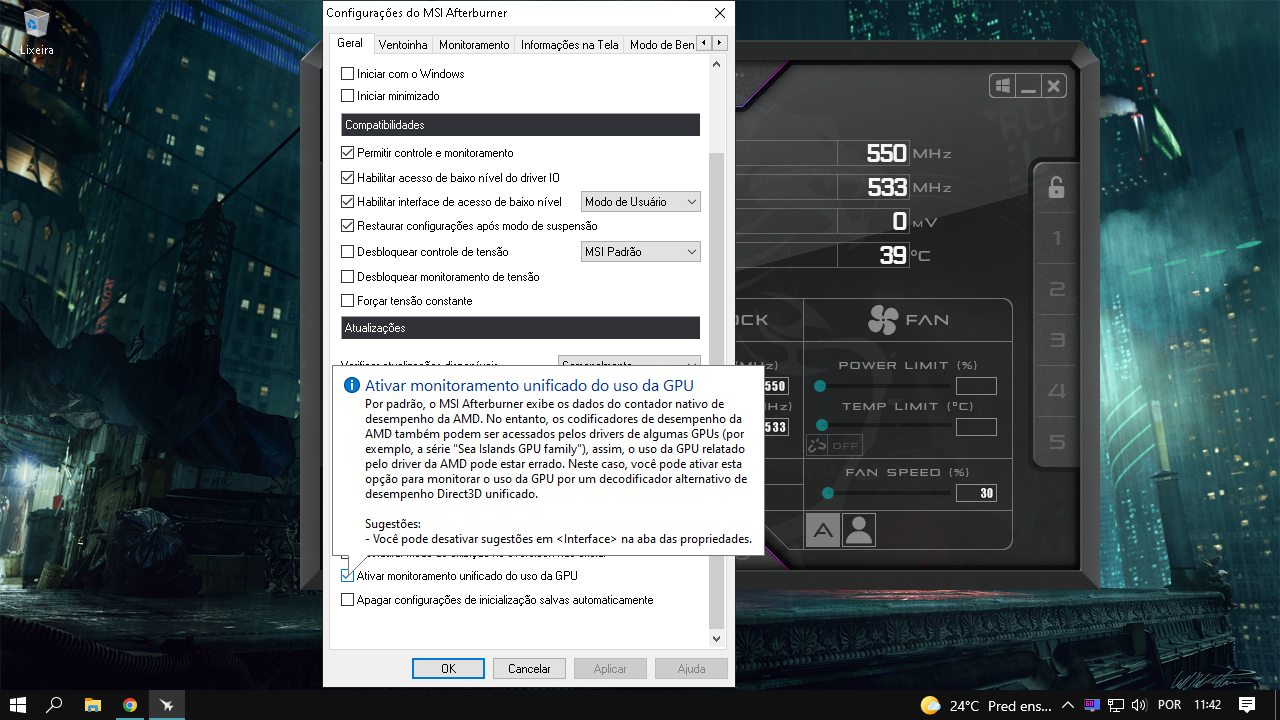Click the settings window vertical scrollbar thumb
1280x720 pixels.
click(x=716, y=390)
